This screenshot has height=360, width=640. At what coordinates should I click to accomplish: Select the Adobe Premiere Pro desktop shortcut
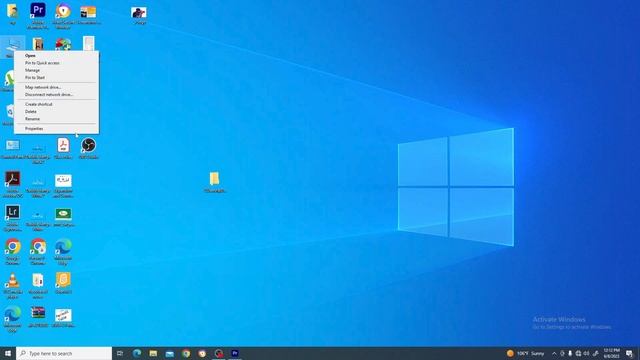[38, 16]
